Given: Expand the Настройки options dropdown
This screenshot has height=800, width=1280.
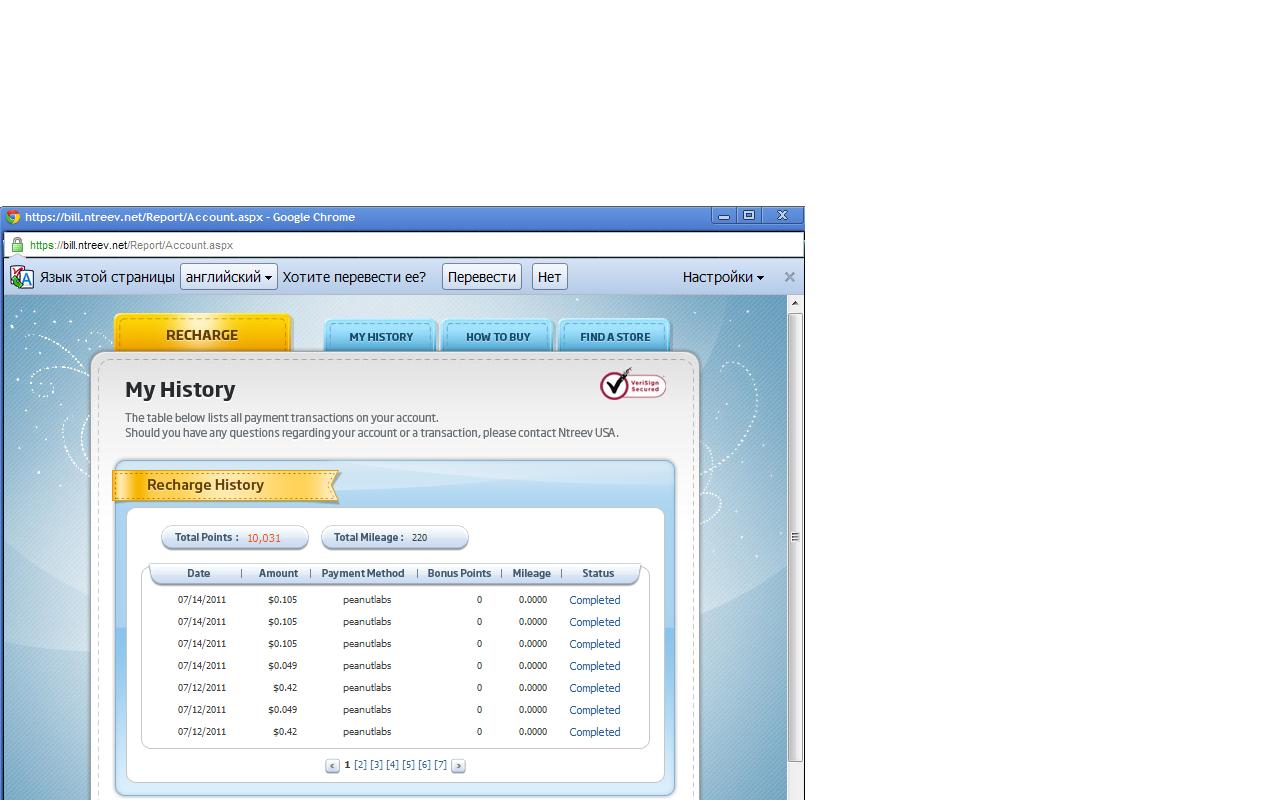Looking at the screenshot, I should (723, 277).
